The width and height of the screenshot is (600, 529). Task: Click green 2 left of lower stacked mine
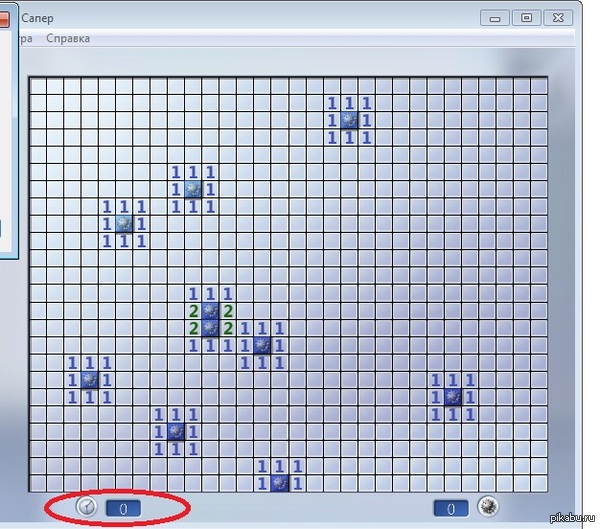click(x=193, y=328)
